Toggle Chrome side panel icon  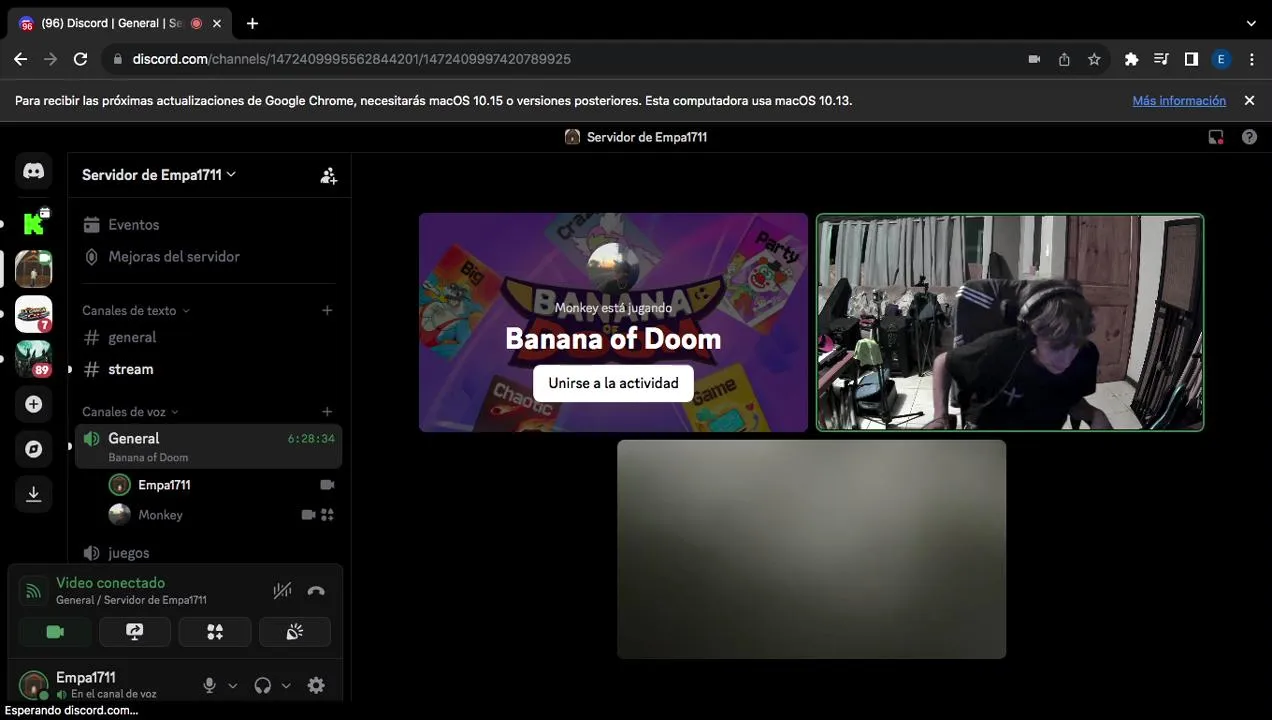click(1191, 59)
